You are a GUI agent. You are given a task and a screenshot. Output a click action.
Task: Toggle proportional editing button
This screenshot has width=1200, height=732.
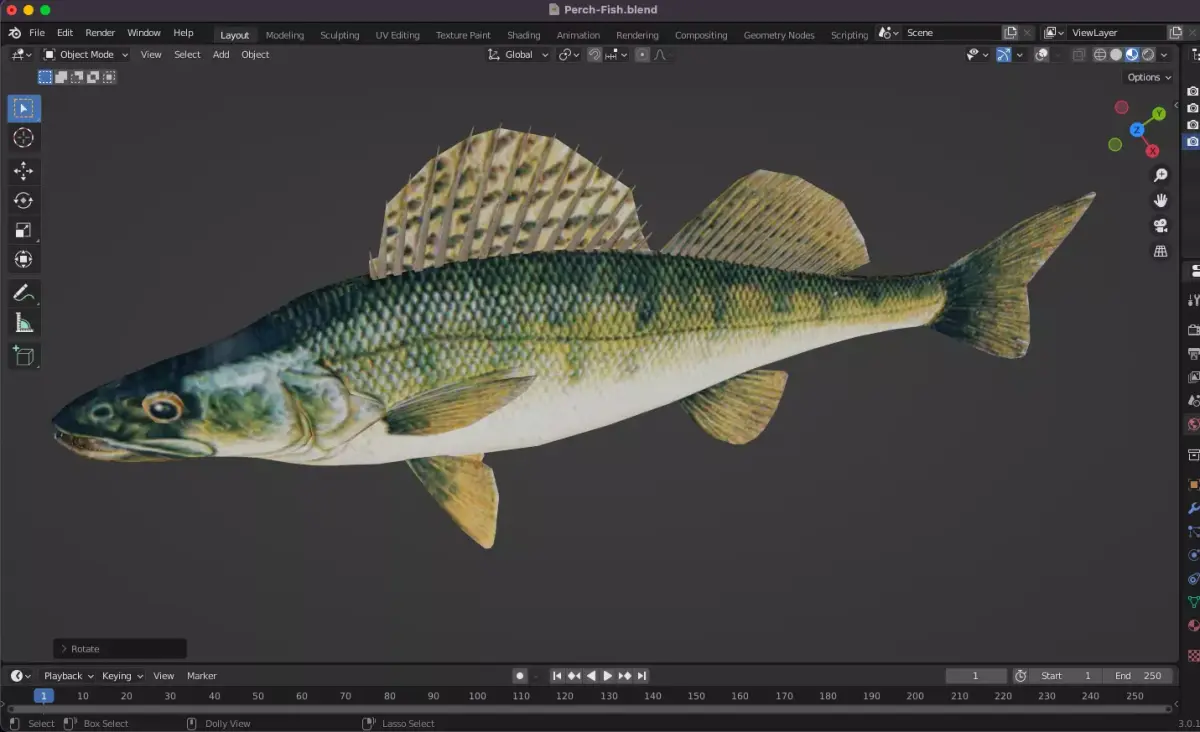642,55
